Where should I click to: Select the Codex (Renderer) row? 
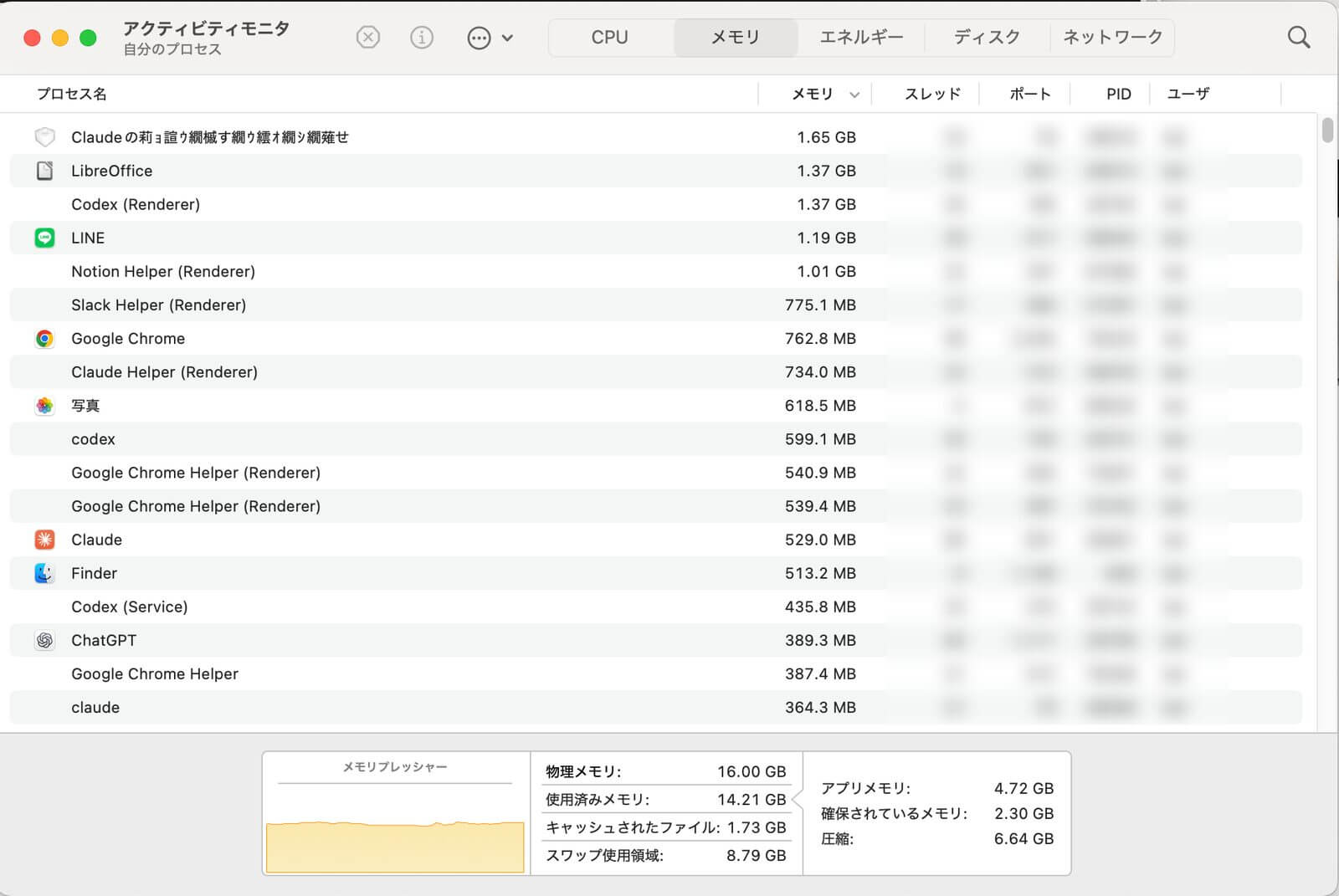tap(656, 204)
